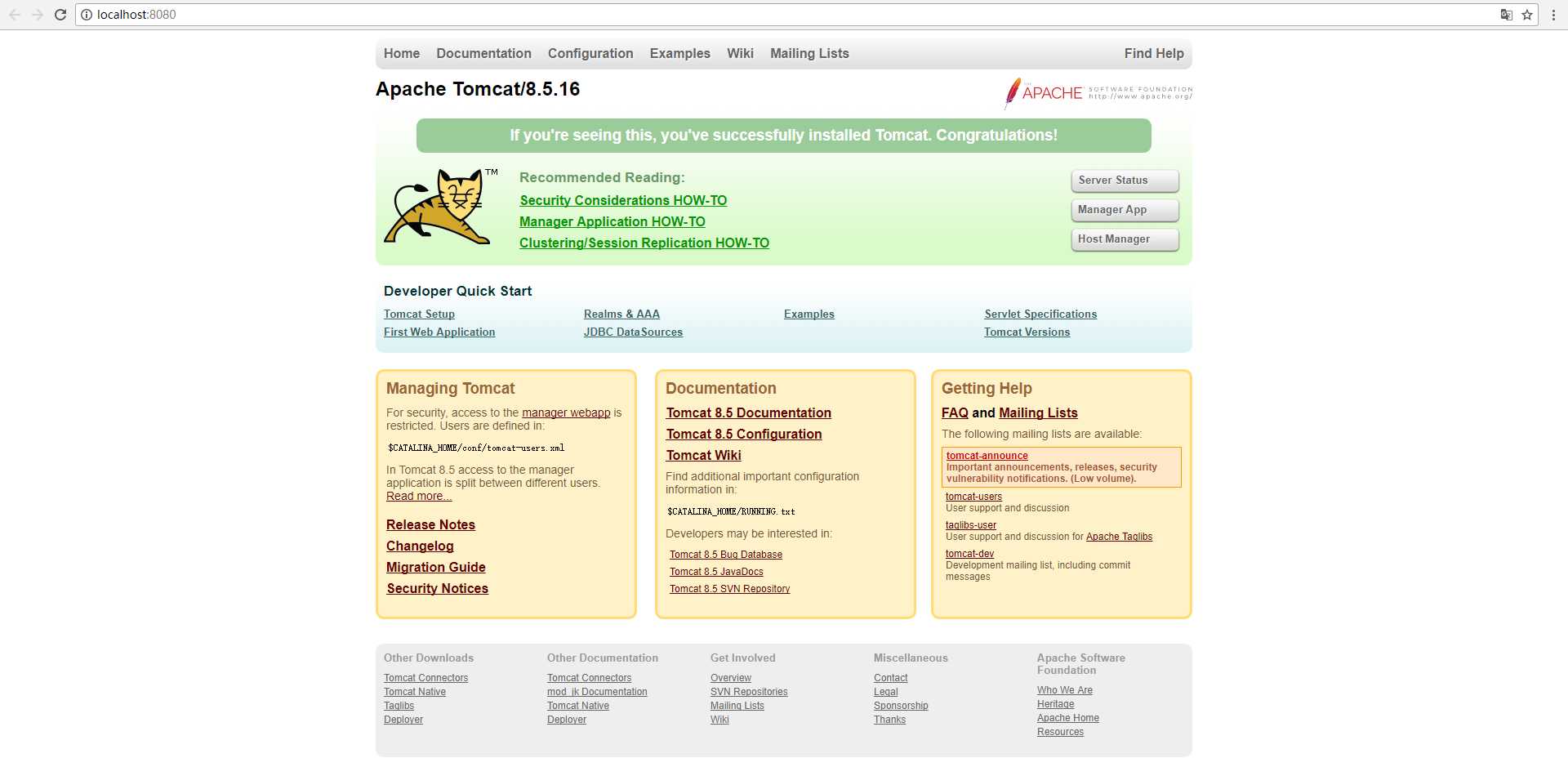Click the Tomcat cat logo
This screenshot has height=767, width=1568.
tap(441, 207)
